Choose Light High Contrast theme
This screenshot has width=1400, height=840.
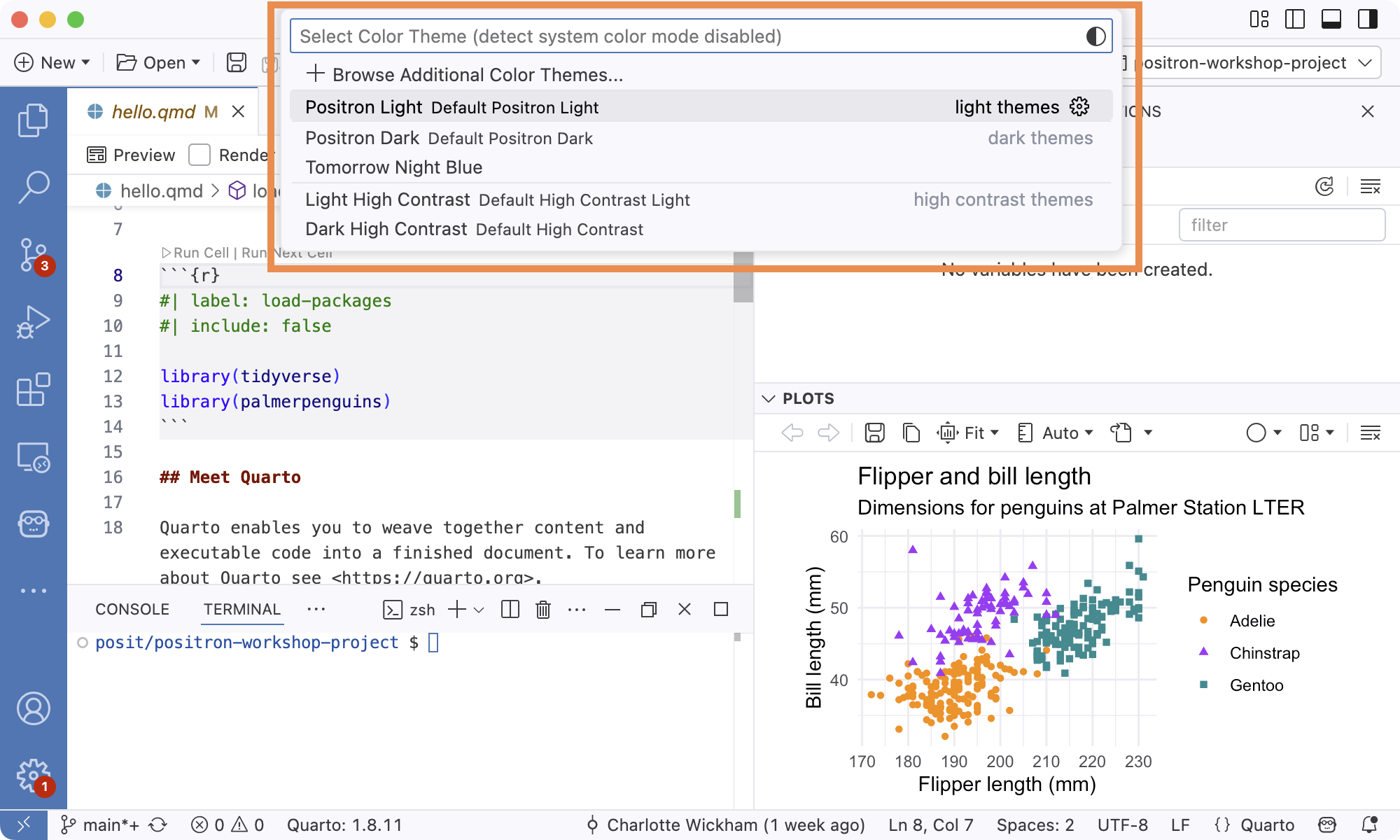click(x=701, y=199)
